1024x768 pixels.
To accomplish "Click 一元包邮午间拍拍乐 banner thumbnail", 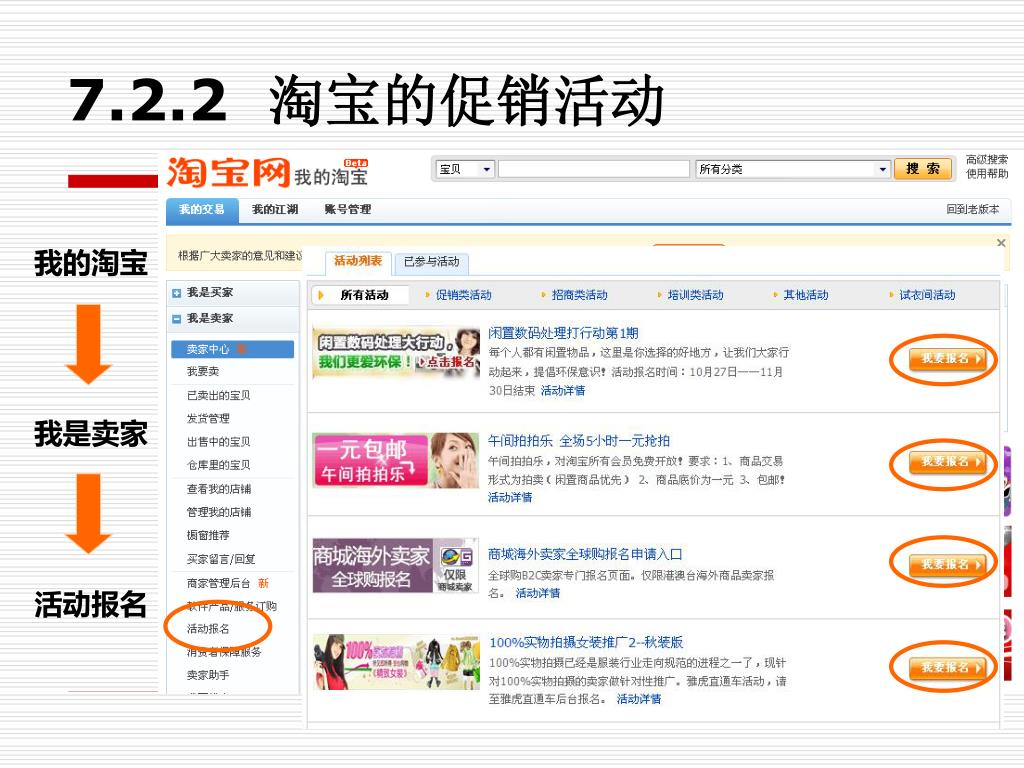I will coord(396,460).
